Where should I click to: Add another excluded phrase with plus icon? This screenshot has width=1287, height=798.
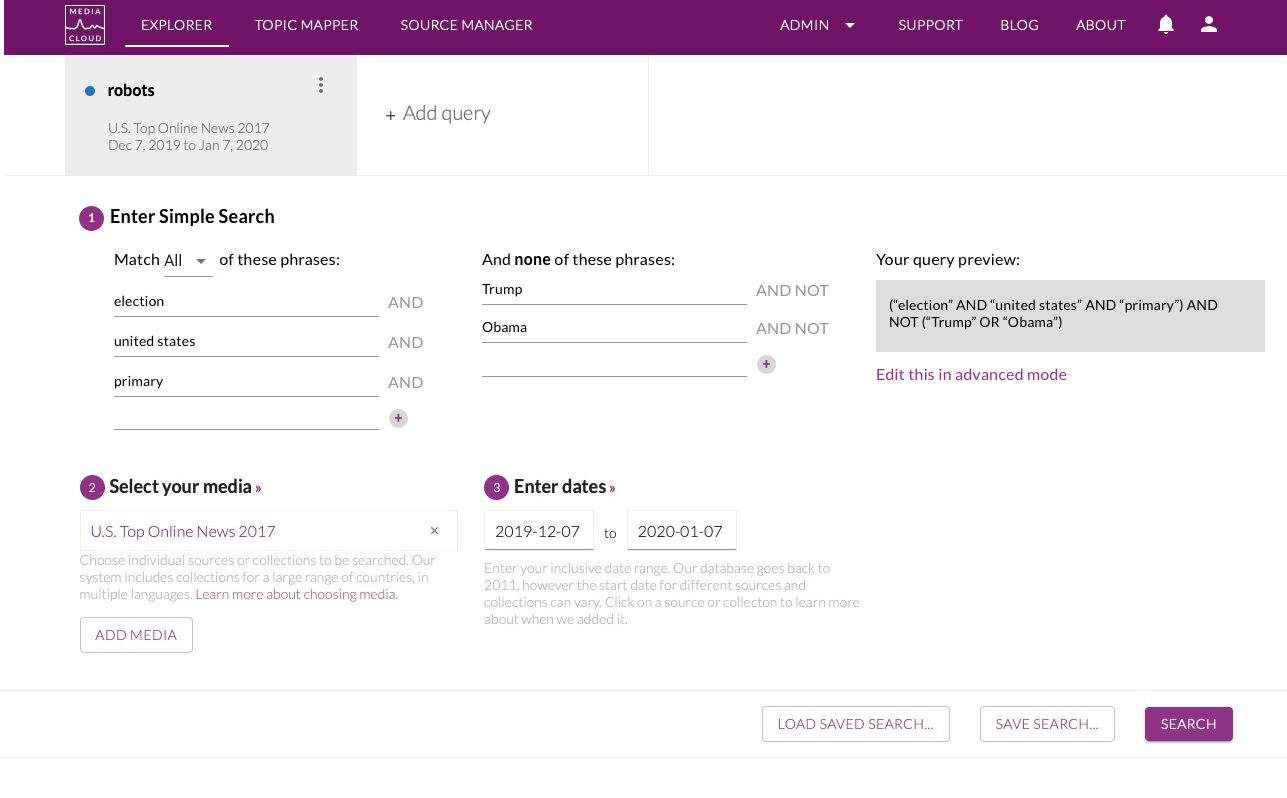(x=766, y=364)
